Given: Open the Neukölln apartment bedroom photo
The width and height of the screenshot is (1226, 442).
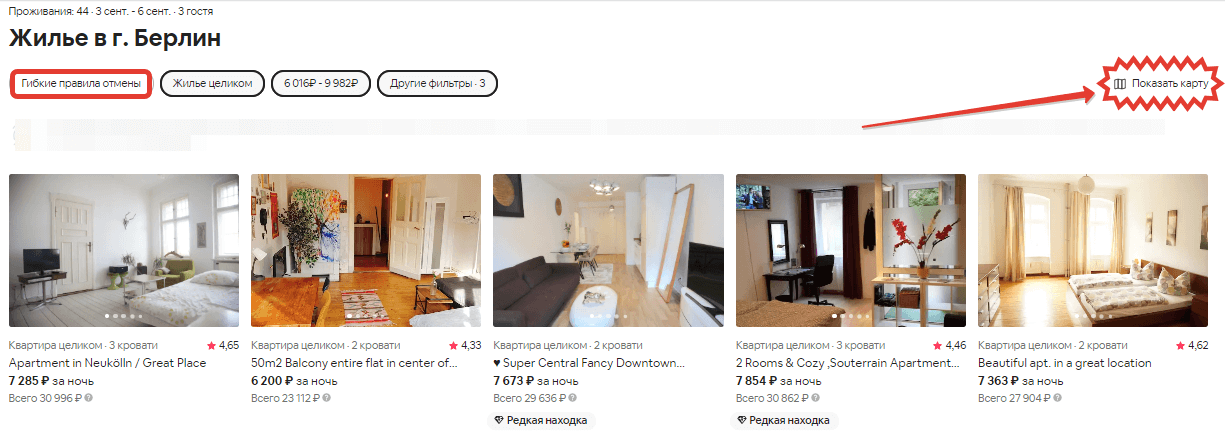Looking at the screenshot, I should 124,250.
